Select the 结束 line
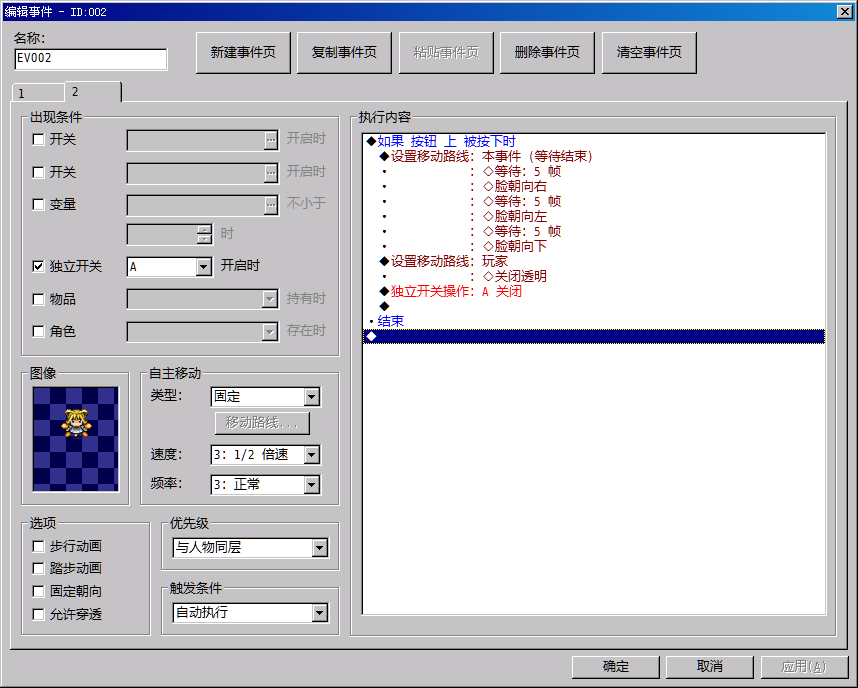This screenshot has height=688, width=858. tap(594, 321)
